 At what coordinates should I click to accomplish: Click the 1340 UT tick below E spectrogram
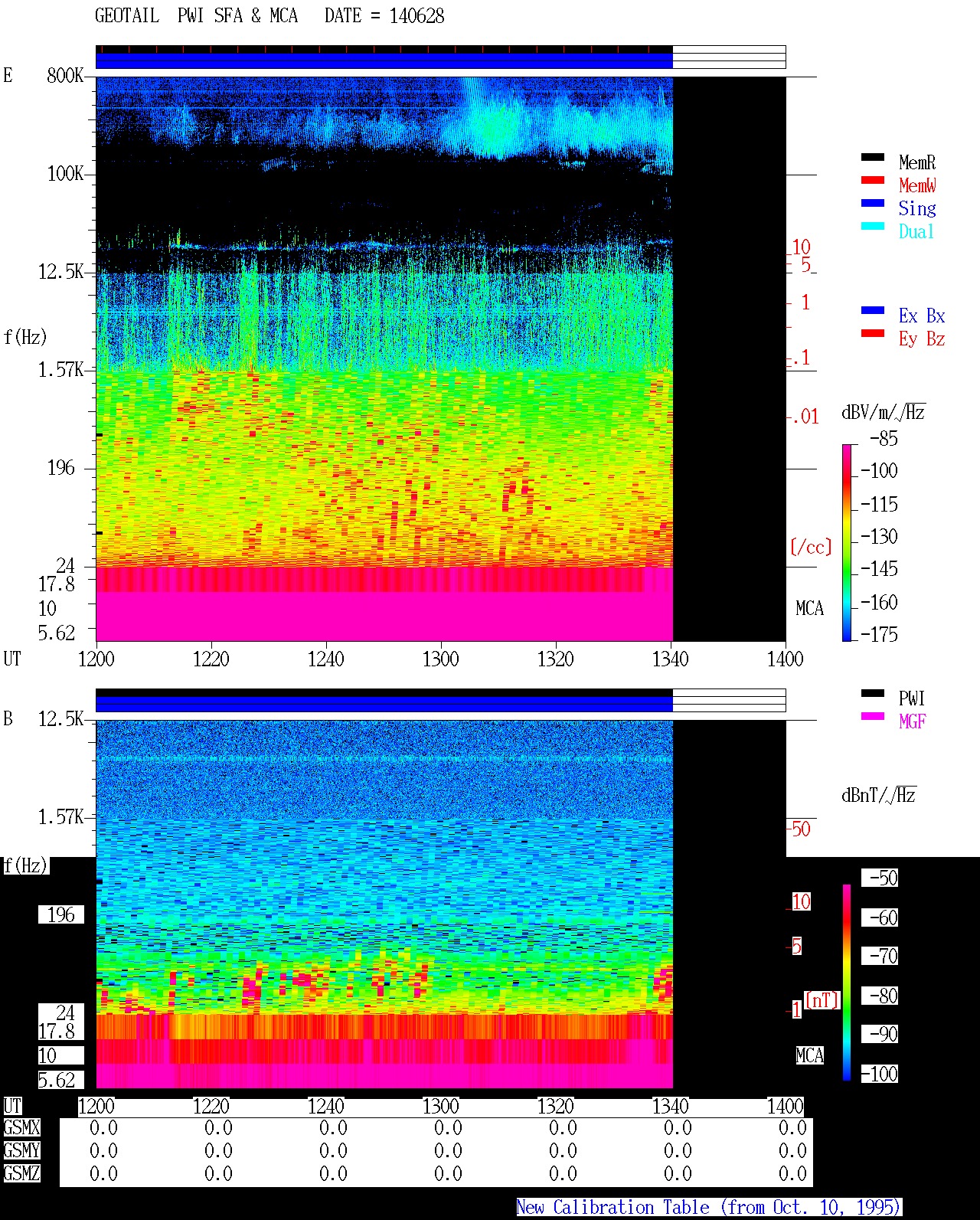tap(670, 659)
